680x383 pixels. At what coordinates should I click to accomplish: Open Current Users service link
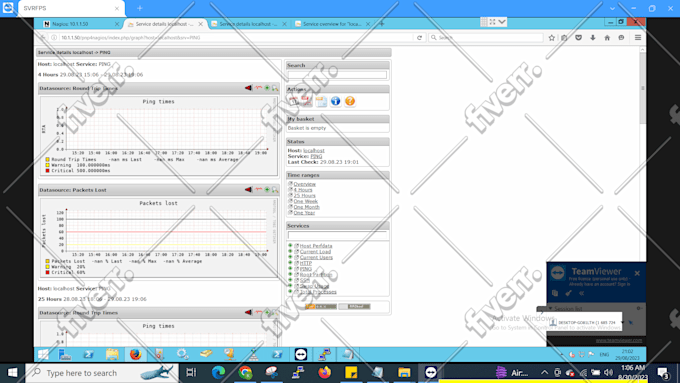[x=317, y=257]
